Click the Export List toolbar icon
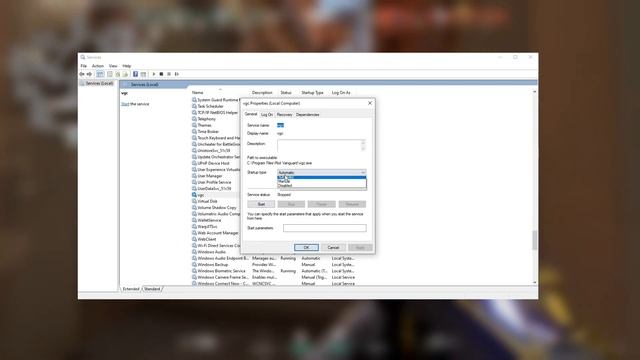 [125, 74]
